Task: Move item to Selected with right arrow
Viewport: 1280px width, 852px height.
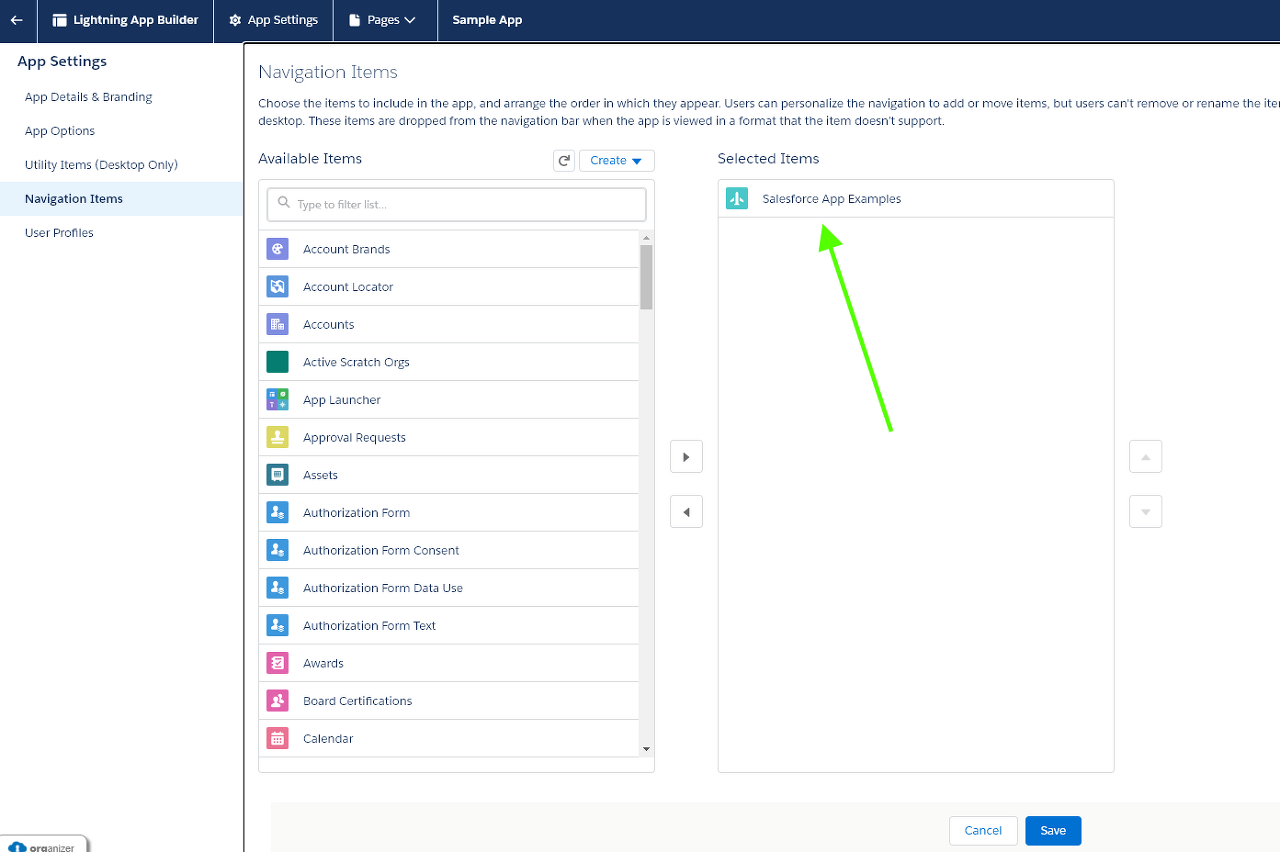Action: (x=686, y=456)
